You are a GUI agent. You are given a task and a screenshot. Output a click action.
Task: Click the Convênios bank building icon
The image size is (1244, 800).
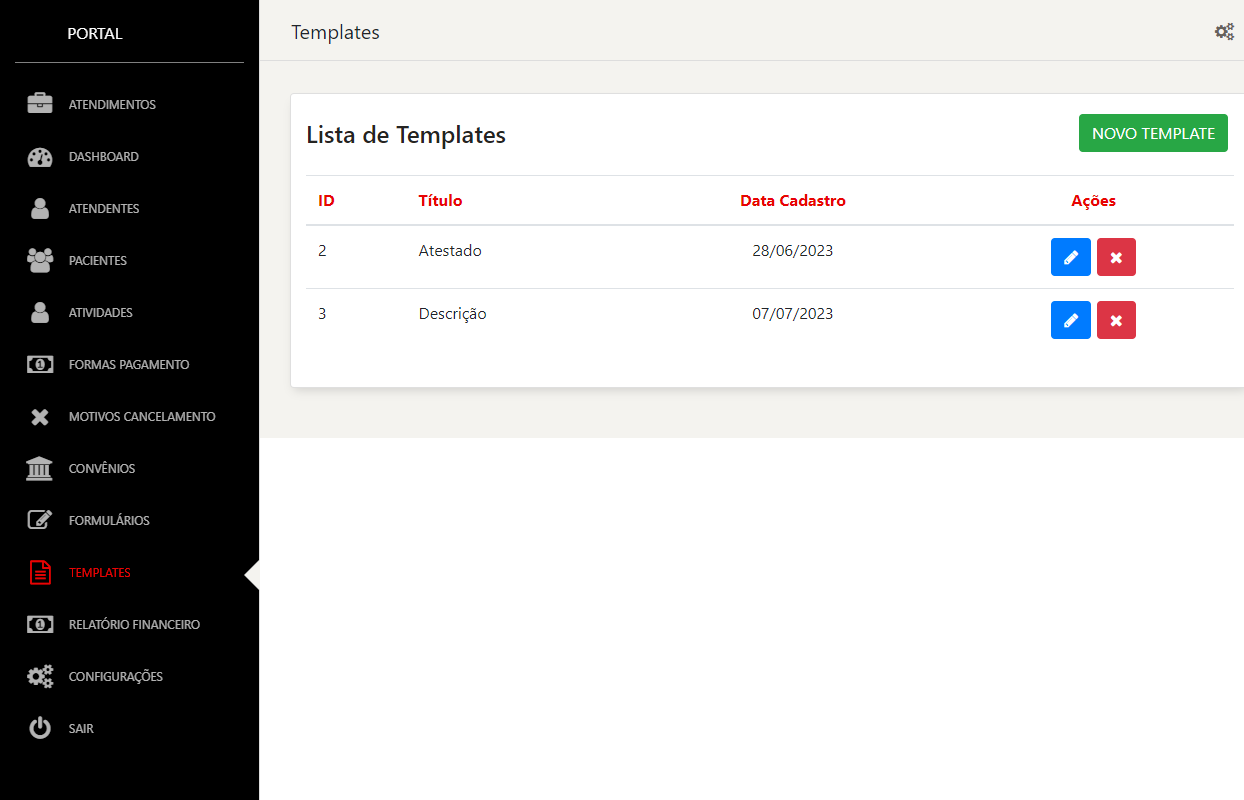(x=40, y=469)
